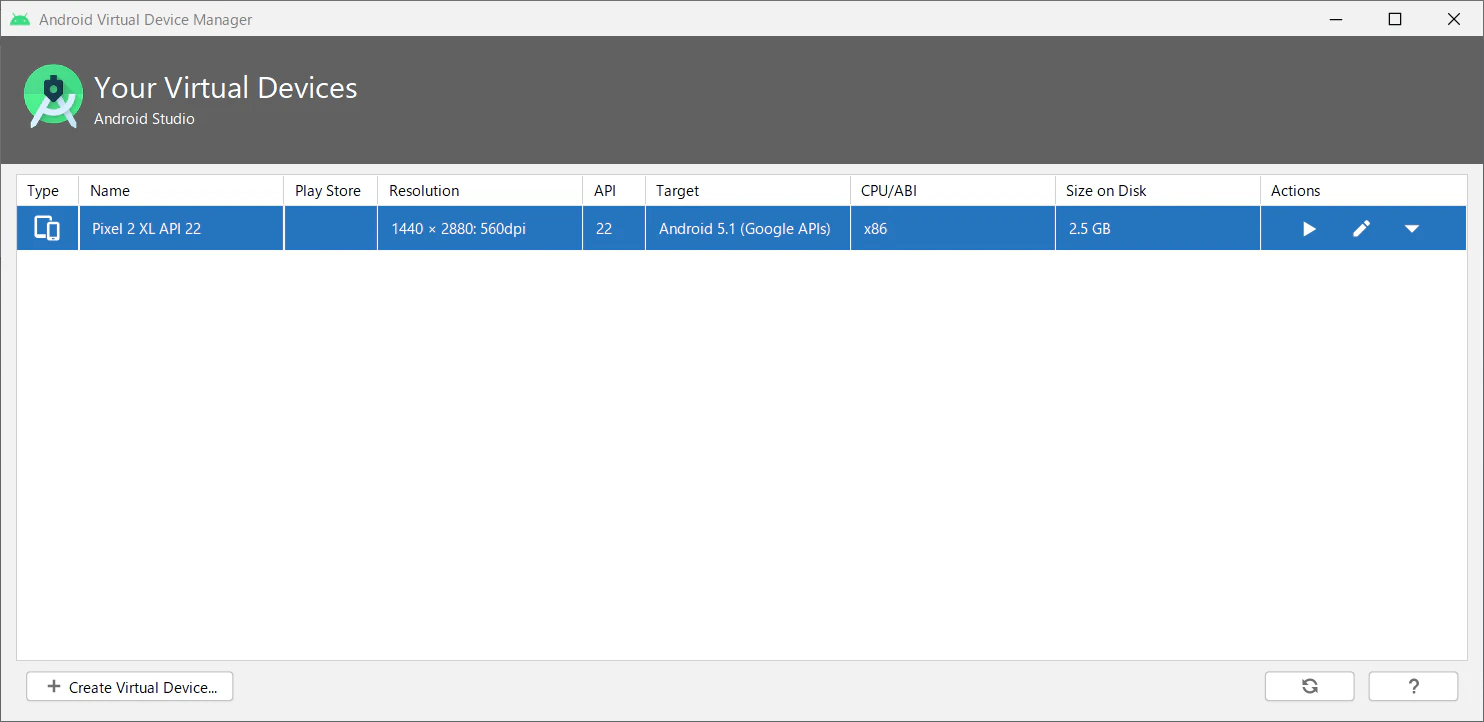1484x722 pixels.
Task: Select the '2.5 GB' size cell
Action: tap(1158, 229)
